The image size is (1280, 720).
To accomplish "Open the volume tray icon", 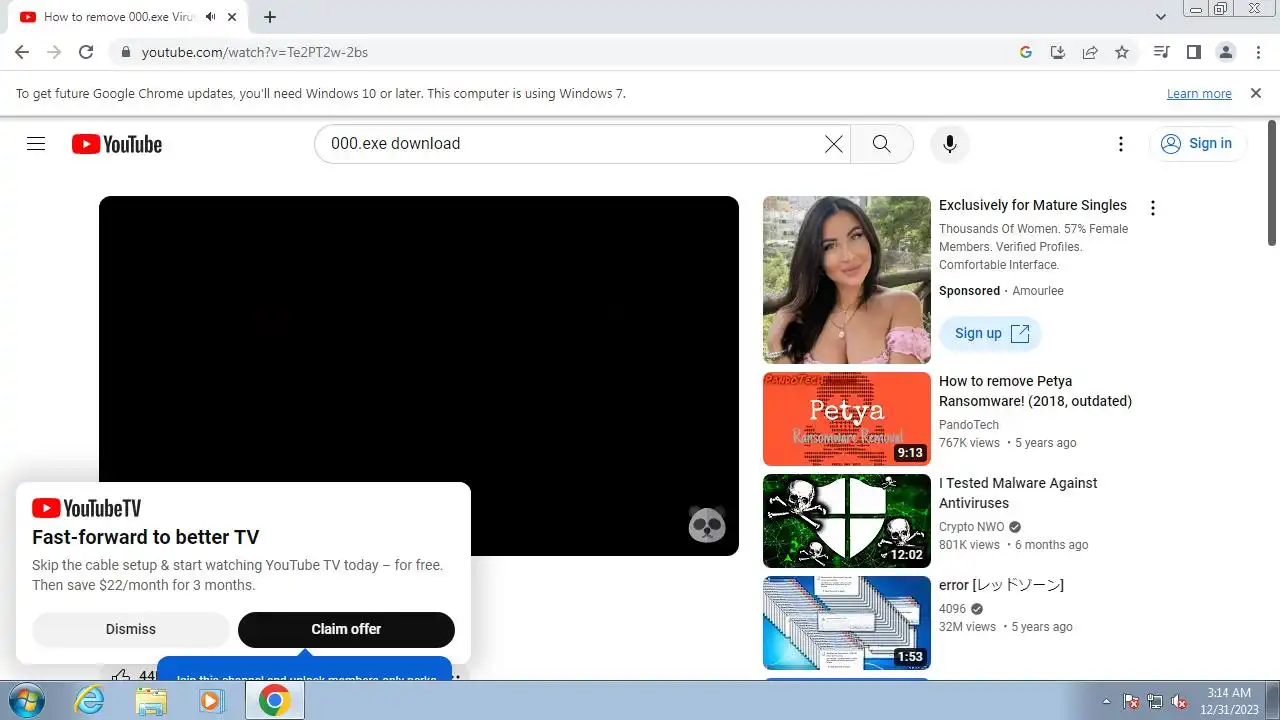I will [x=1179, y=701].
